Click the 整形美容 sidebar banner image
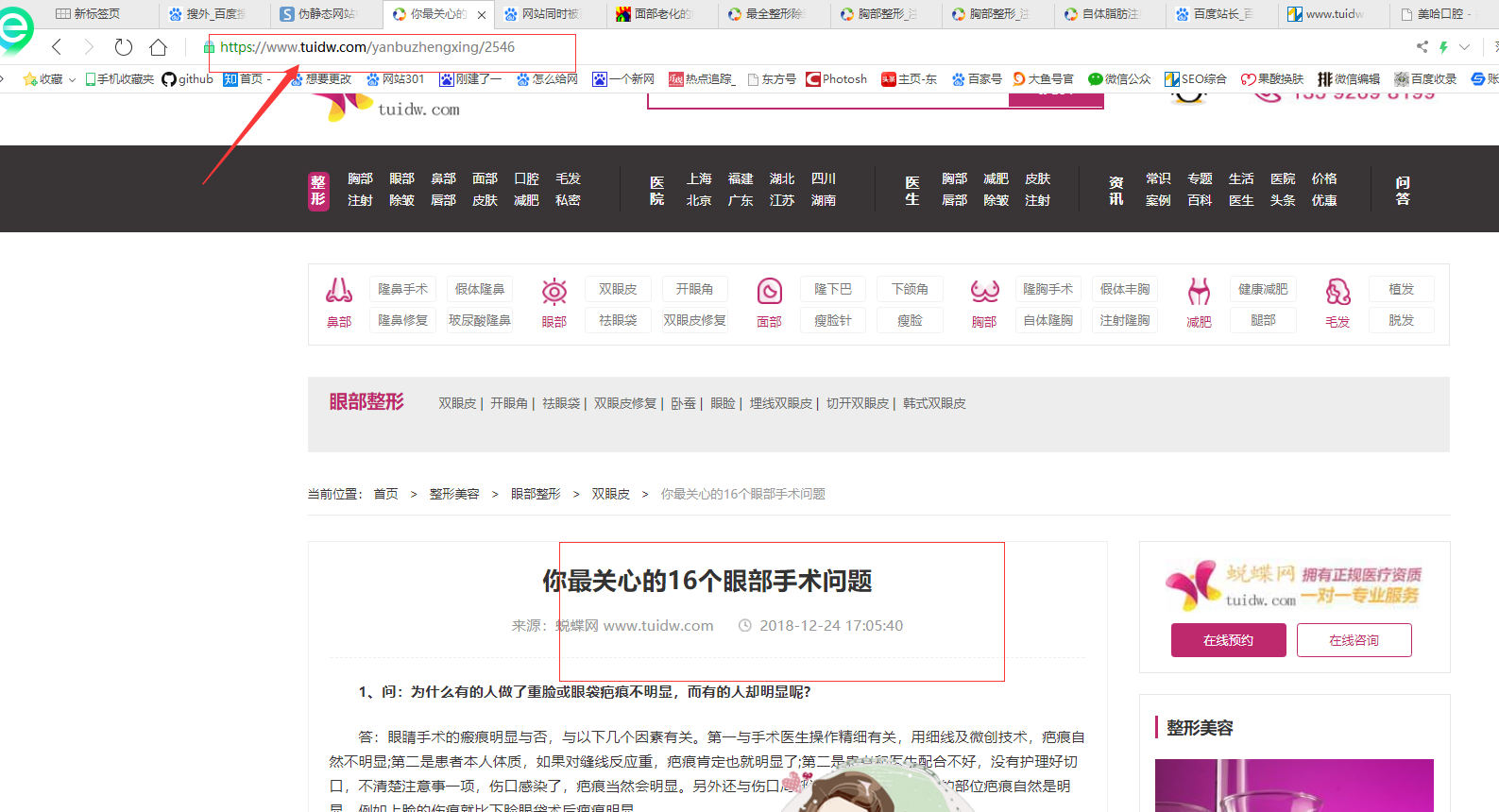Screen dimensions: 1499x812 pos(1294,786)
